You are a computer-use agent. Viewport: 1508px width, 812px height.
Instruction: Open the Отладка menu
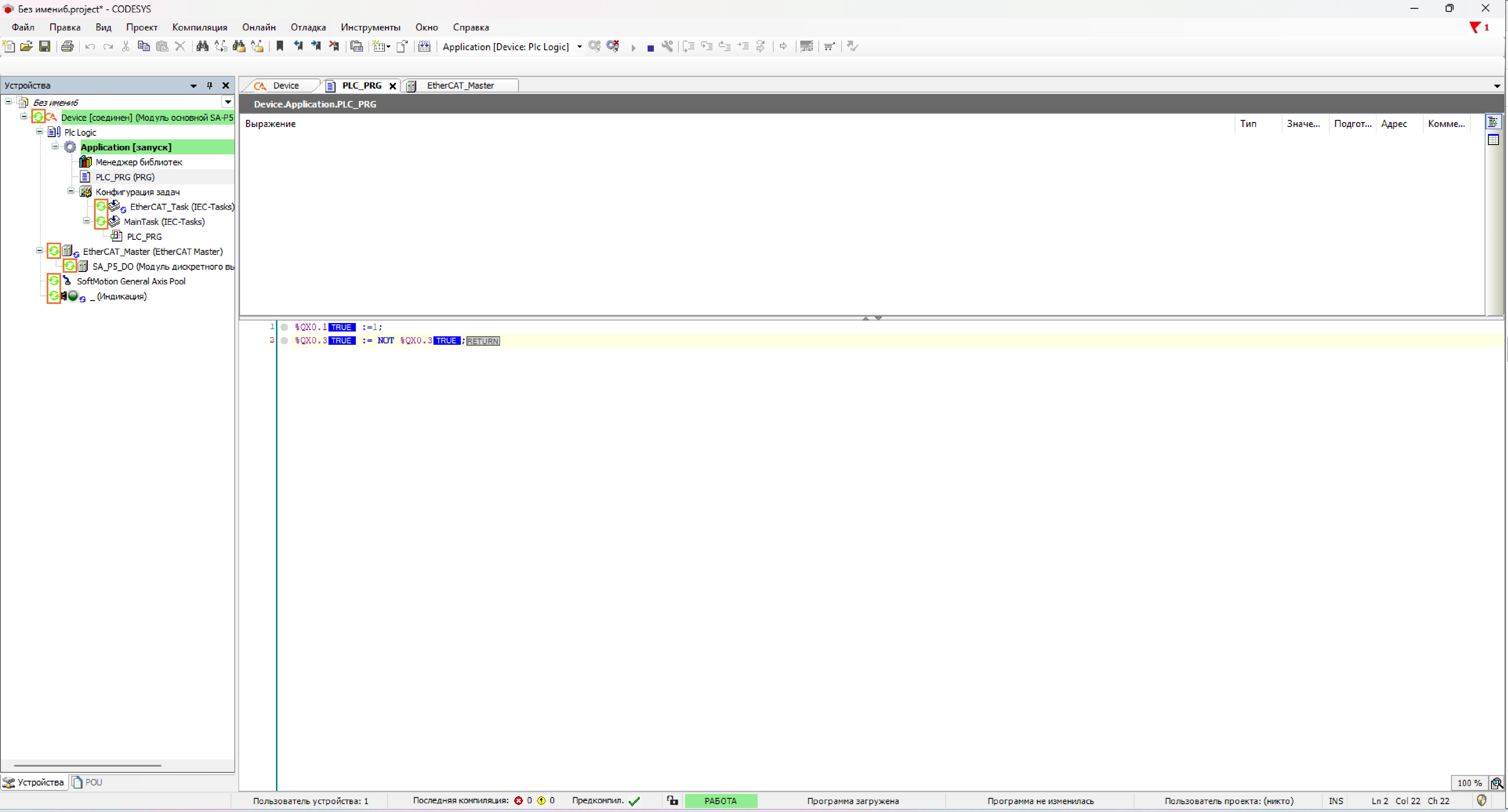pyautogui.click(x=308, y=28)
